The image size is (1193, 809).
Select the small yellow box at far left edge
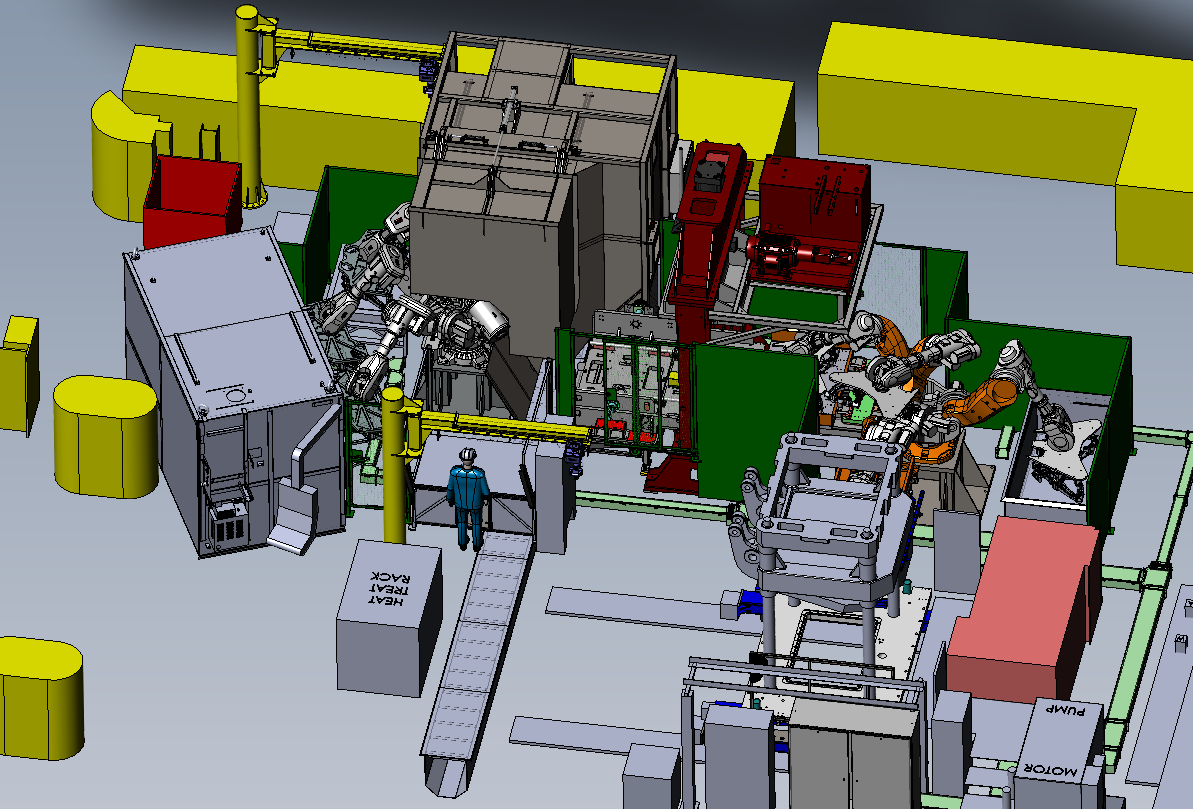(x=19, y=374)
